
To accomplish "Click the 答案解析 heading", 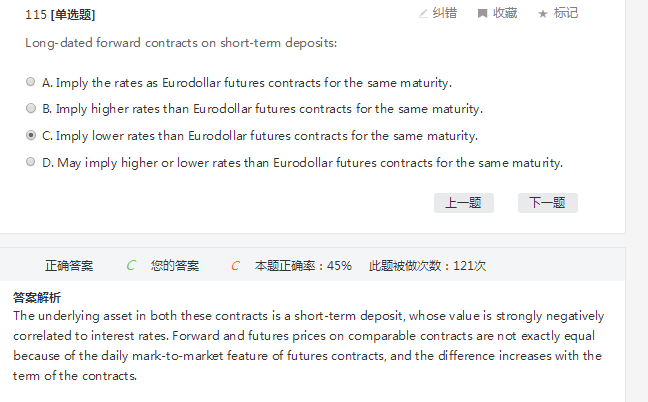I will tap(37, 297).
